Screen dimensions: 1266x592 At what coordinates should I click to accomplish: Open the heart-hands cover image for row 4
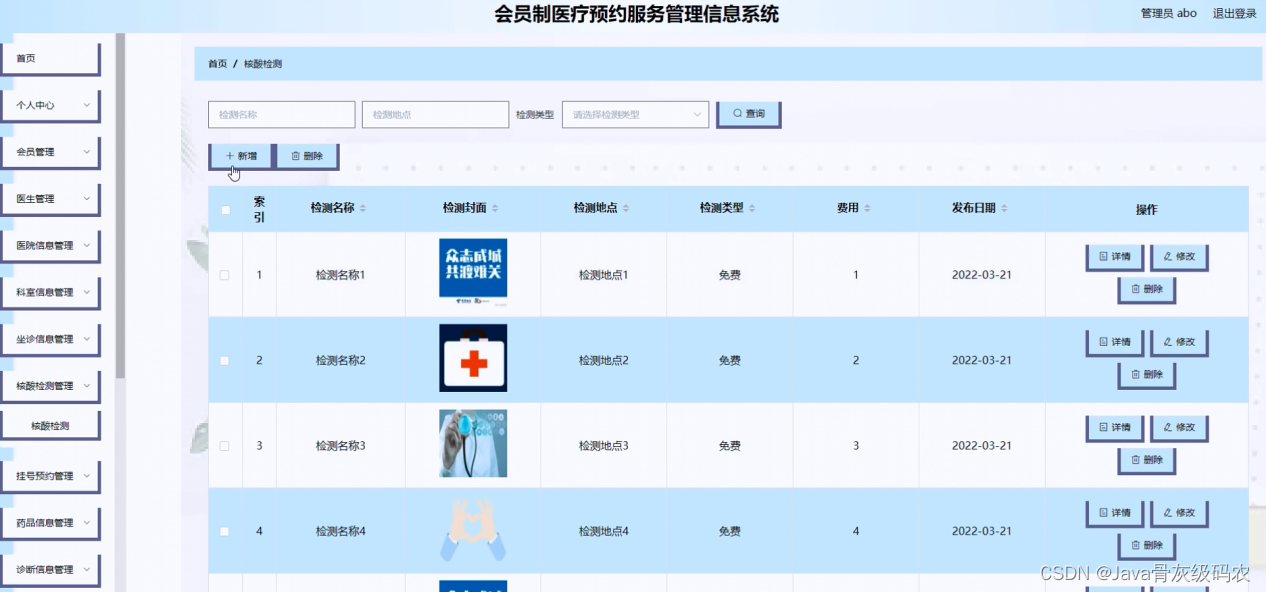click(473, 531)
